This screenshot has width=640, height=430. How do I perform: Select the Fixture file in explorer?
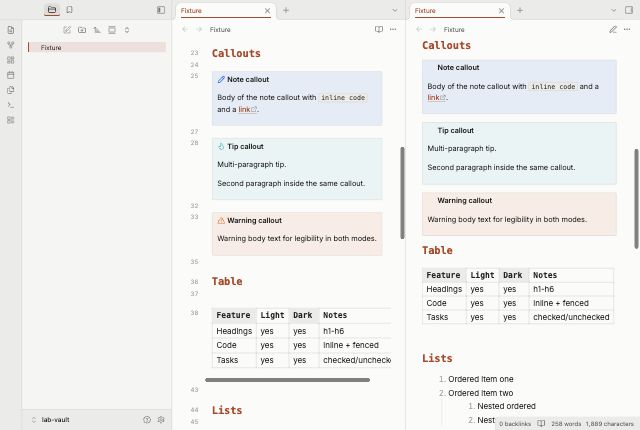point(97,47)
